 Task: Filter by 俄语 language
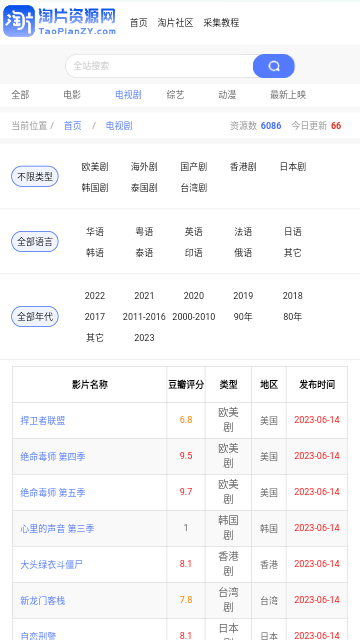(x=243, y=253)
